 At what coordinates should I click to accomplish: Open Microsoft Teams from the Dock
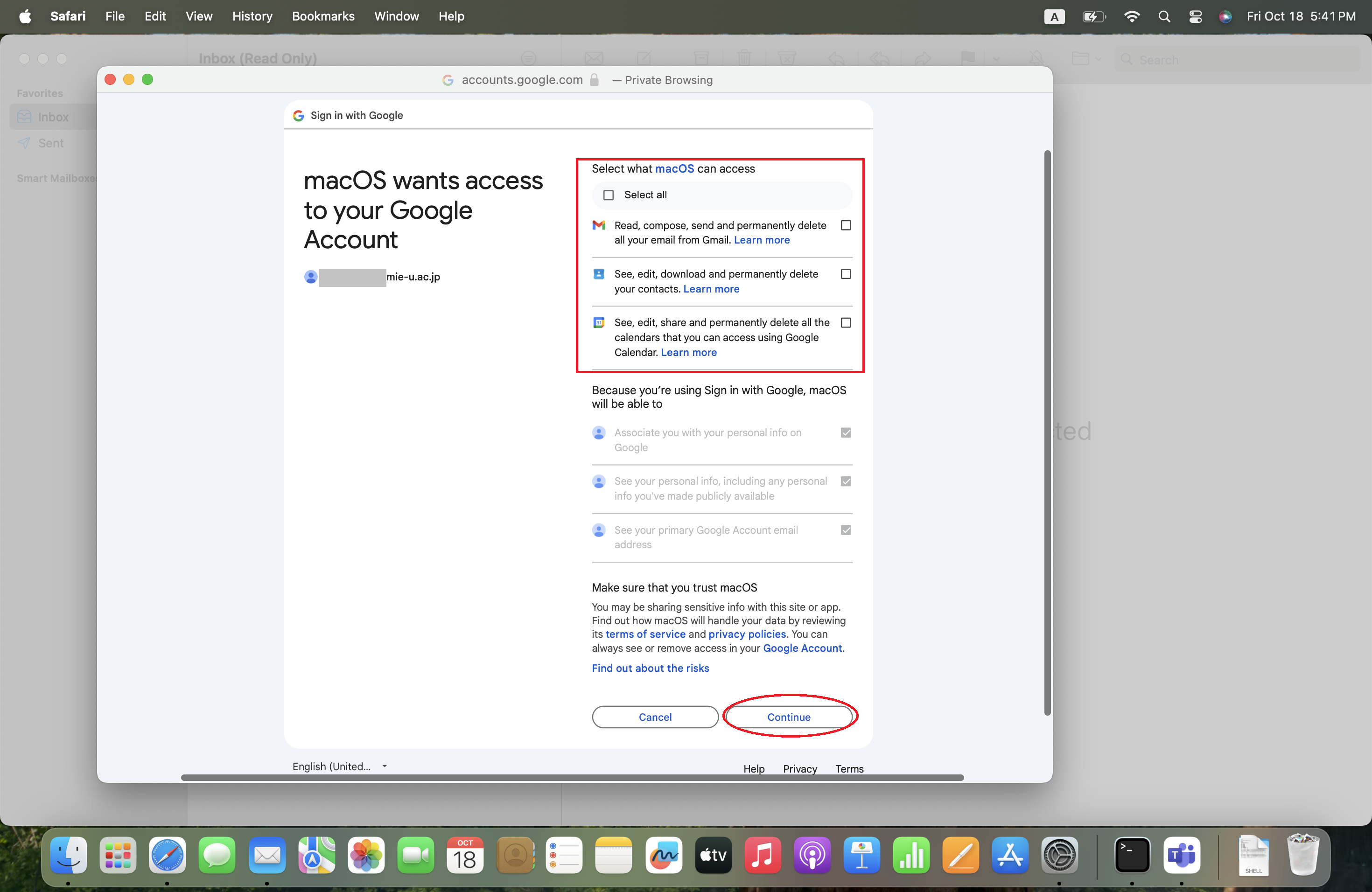click(1182, 855)
